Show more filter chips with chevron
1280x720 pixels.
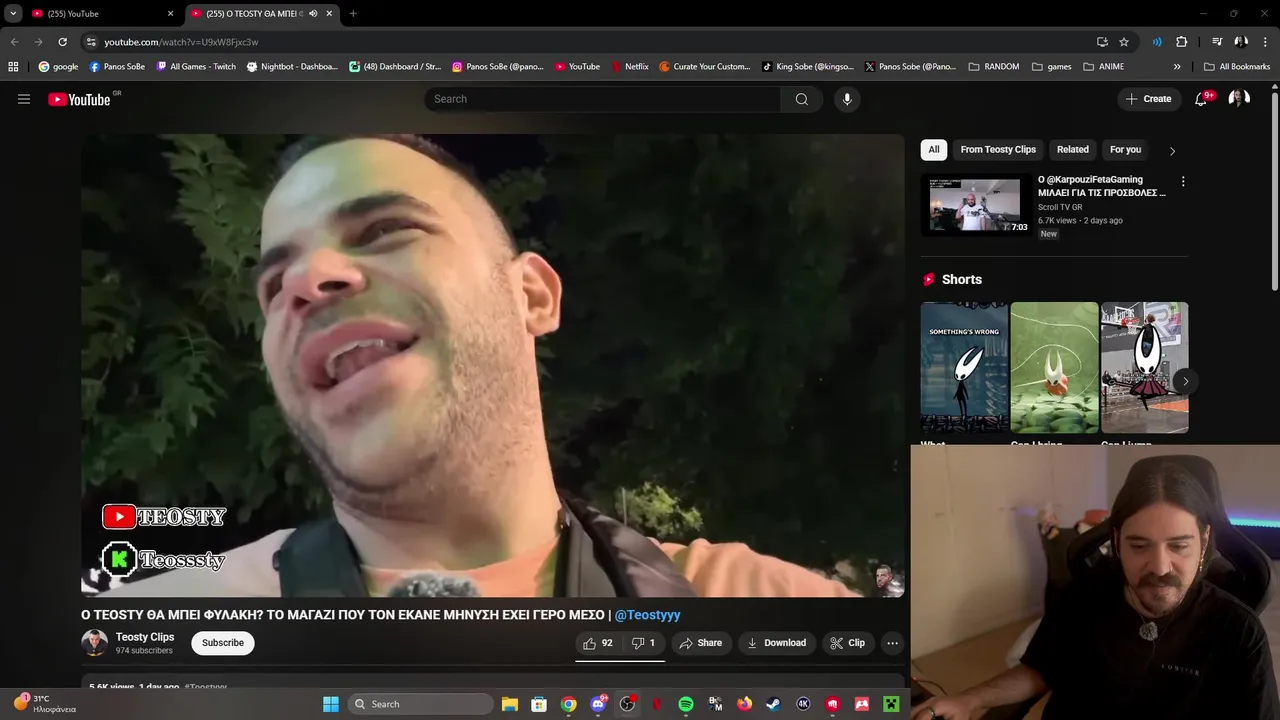[1172, 151]
